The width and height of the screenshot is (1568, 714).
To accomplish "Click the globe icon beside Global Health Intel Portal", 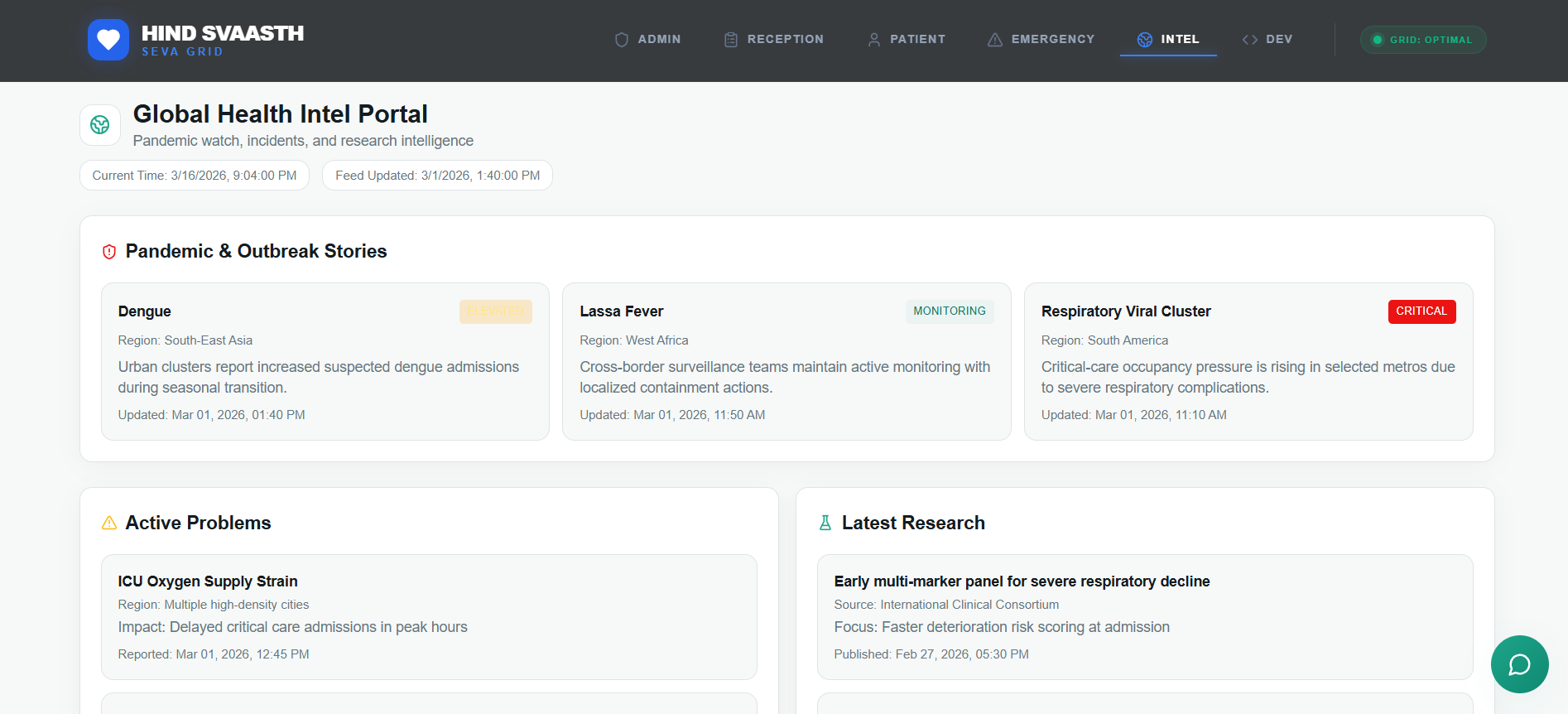I will point(100,125).
